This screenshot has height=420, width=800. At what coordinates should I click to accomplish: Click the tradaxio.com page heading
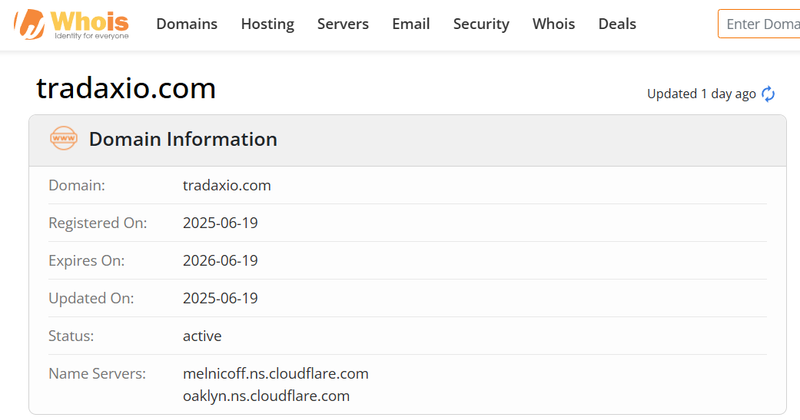click(126, 88)
